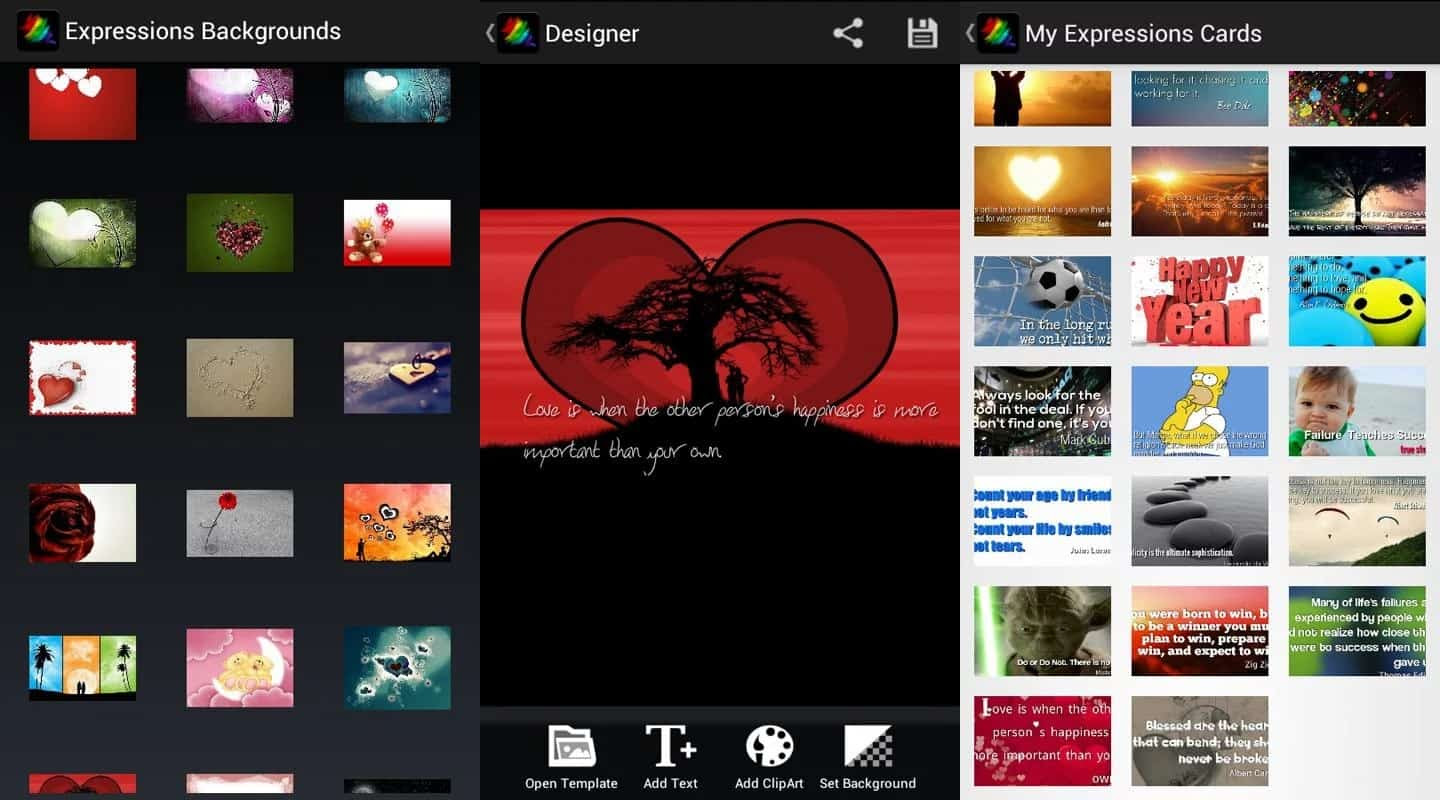The width and height of the screenshot is (1440, 800).
Task: Select the teal floating hearts background
Action: [397, 667]
